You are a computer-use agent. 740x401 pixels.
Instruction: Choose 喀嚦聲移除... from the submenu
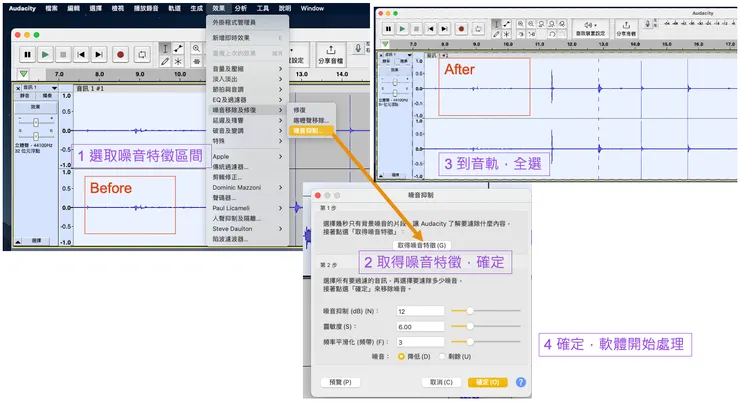[x=311, y=120]
